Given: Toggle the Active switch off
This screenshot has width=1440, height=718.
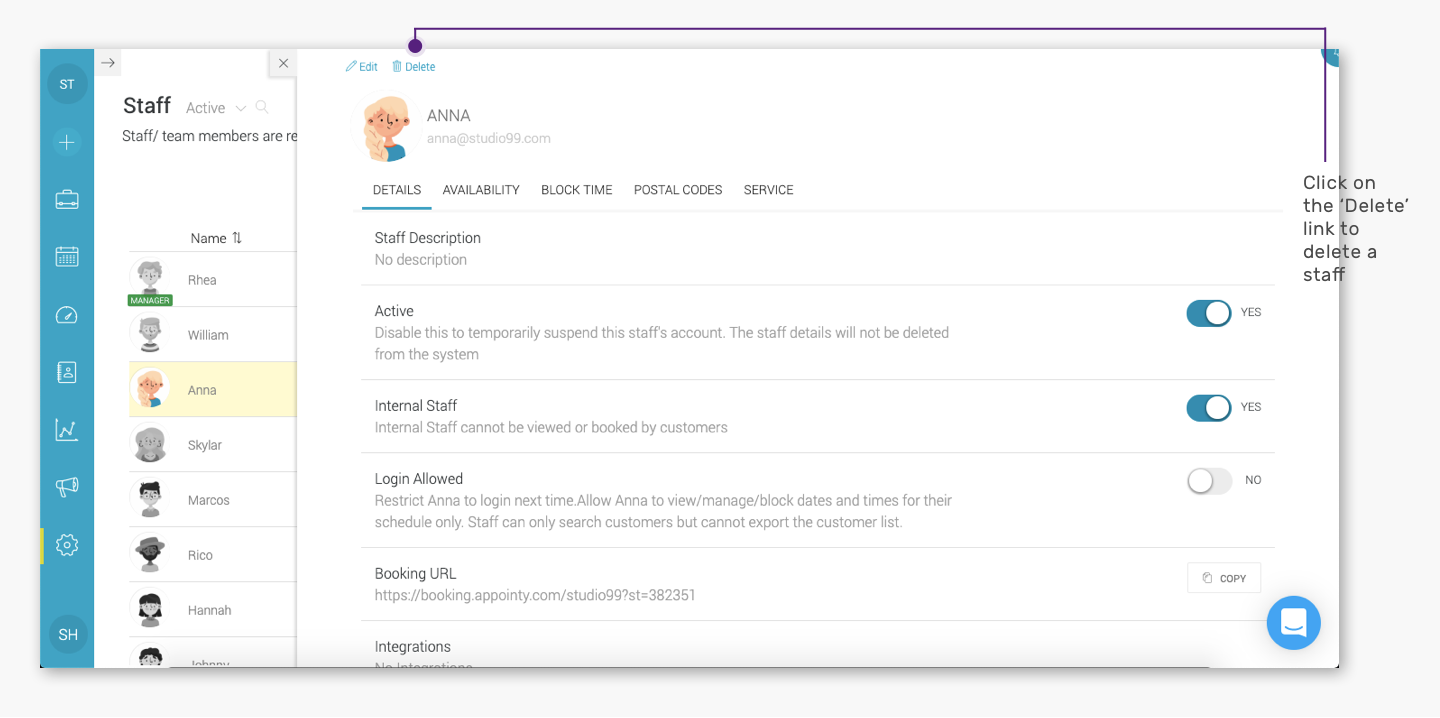Looking at the screenshot, I should point(1209,313).
